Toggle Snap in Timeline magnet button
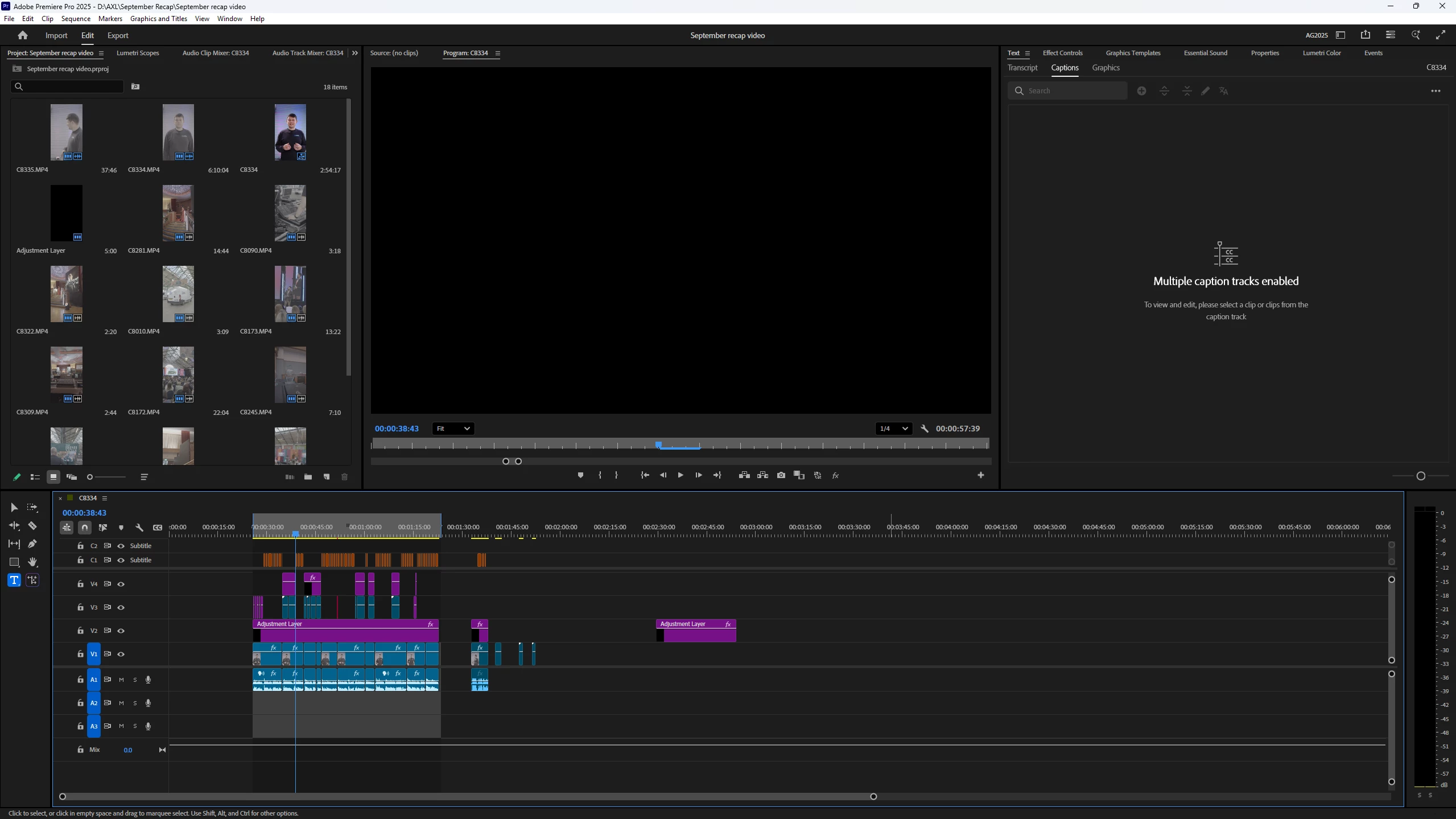This screenshot has width=1456, height=819. click(x=85, y=528)
